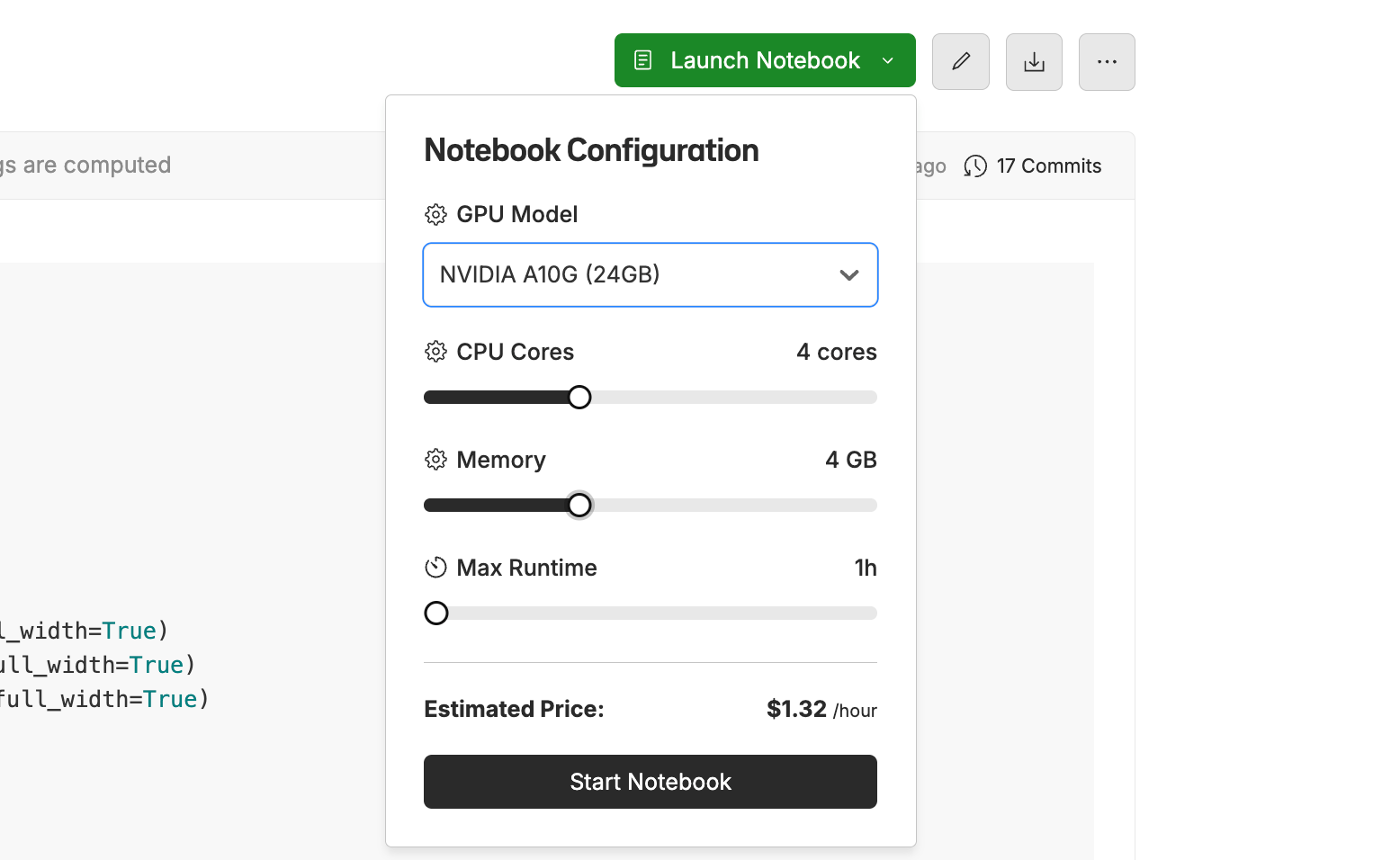The image size is (1400, 860).
Task: Click the Estimated Price $1.32 value
Action: [x=796, y=709]
